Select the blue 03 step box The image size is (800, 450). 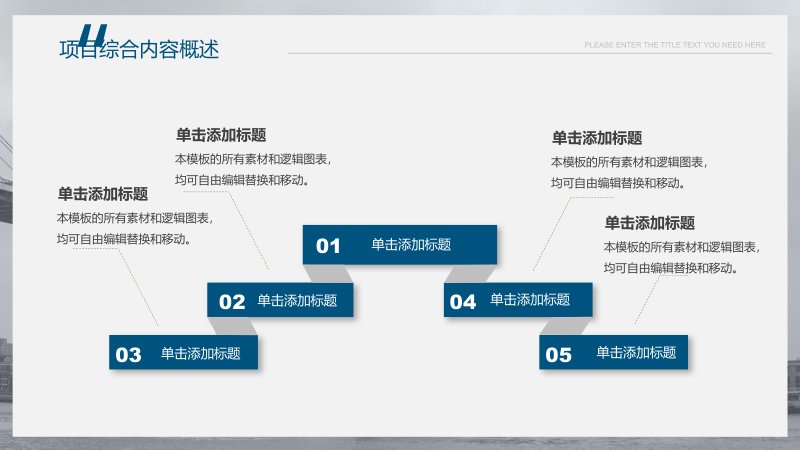pos(183,352)
